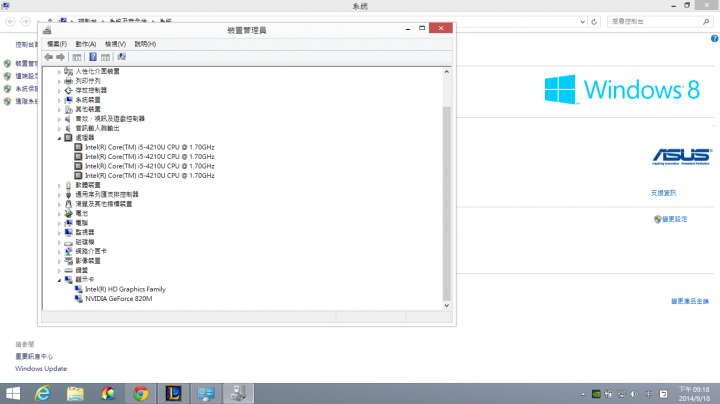
Task: Click the network adapter icon beside 網路介面卡
Action: (x=68, y=251)
